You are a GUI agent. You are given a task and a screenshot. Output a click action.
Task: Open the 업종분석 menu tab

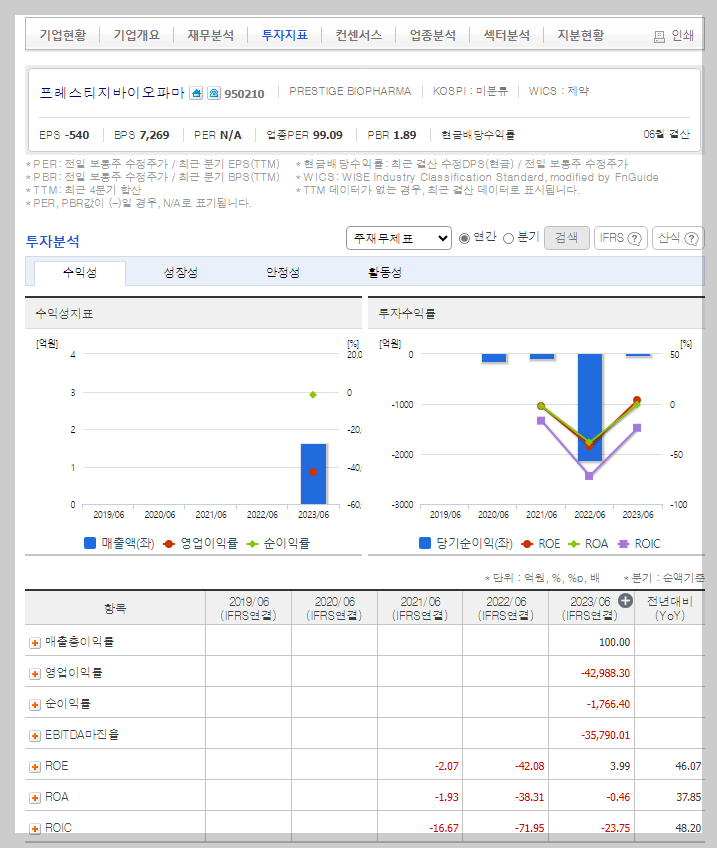pos(433,35)
